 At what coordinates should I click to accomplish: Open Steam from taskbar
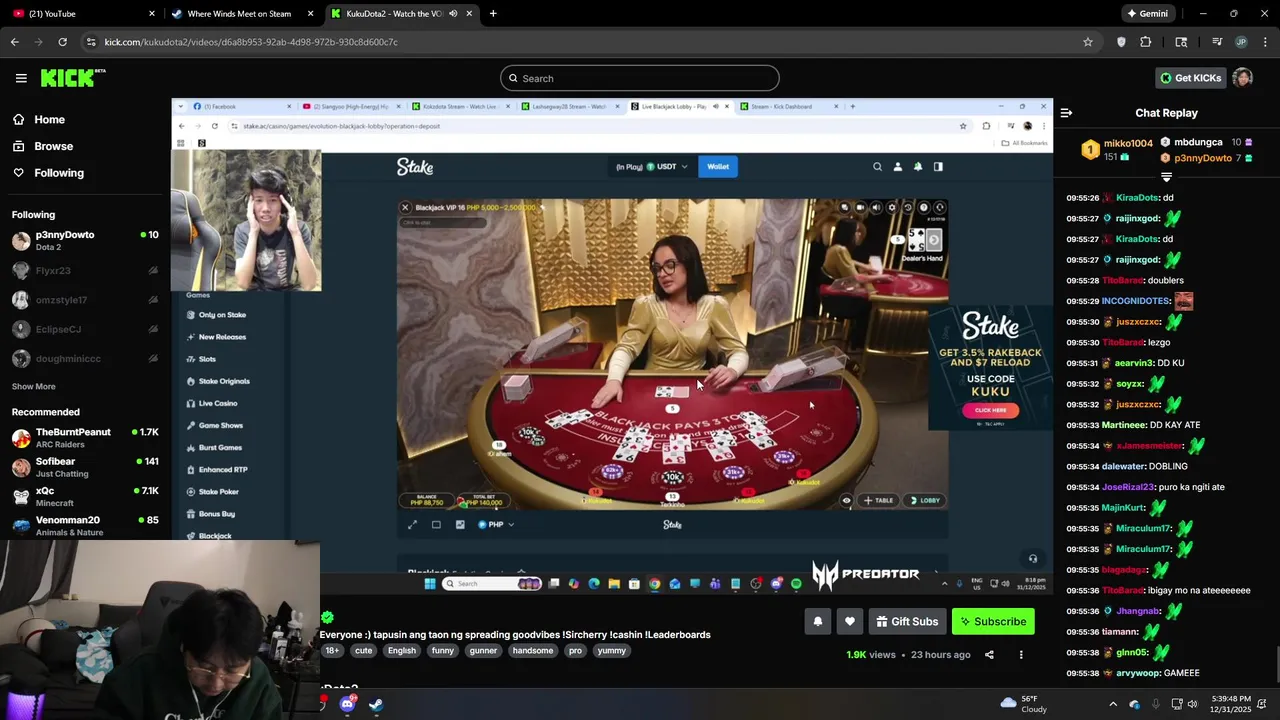[376, 704]
